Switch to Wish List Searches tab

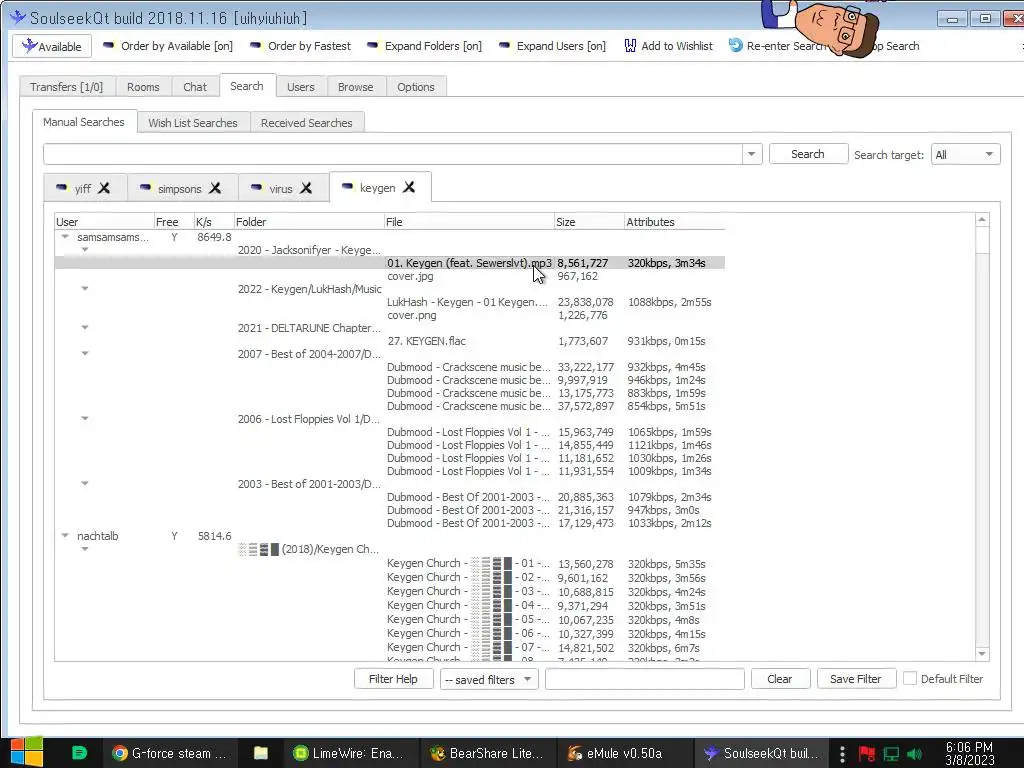193,123
